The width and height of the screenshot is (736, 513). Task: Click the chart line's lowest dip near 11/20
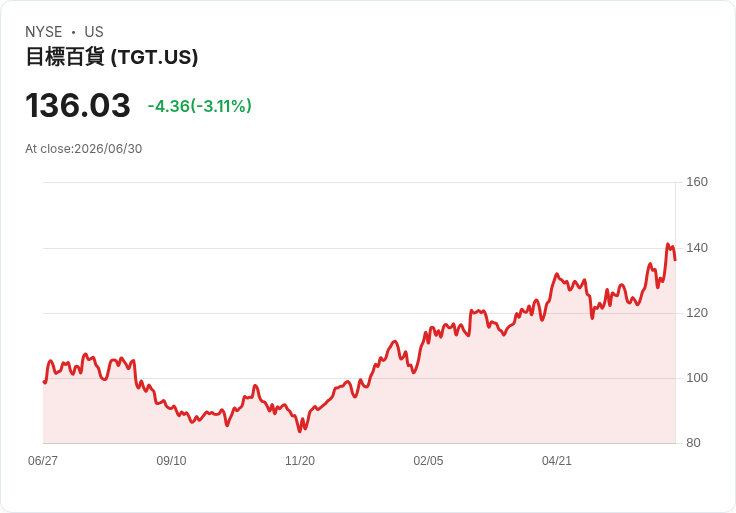[300, 431]
